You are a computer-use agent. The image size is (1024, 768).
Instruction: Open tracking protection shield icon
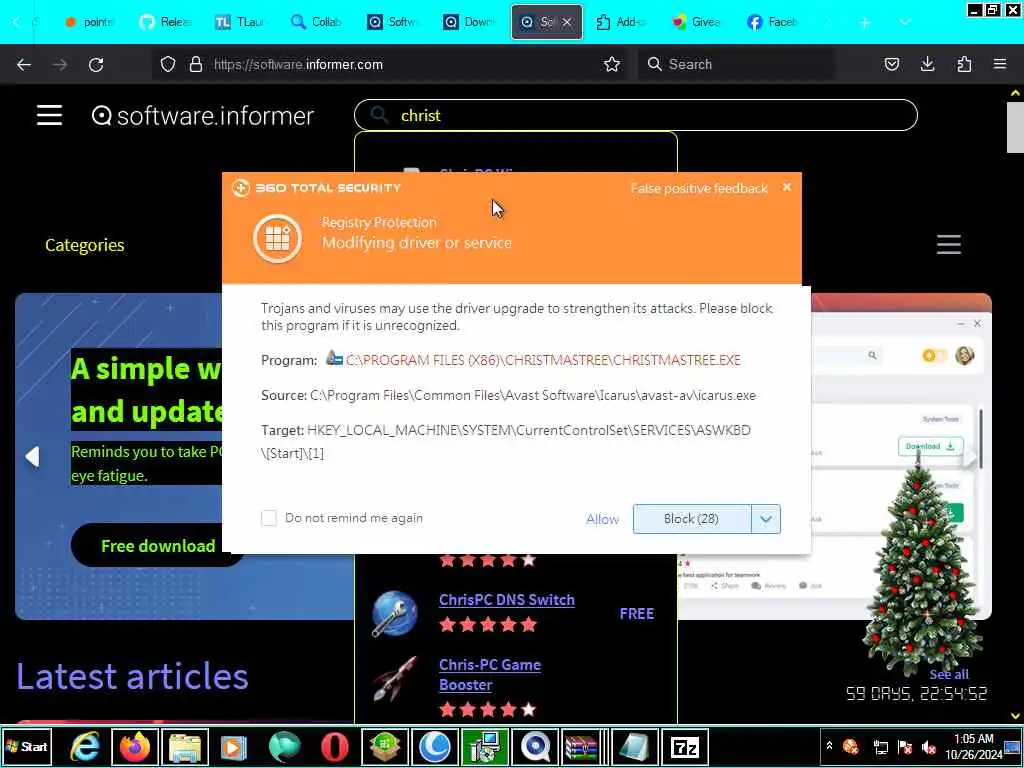pyautogui.click(x=168, y=64)
